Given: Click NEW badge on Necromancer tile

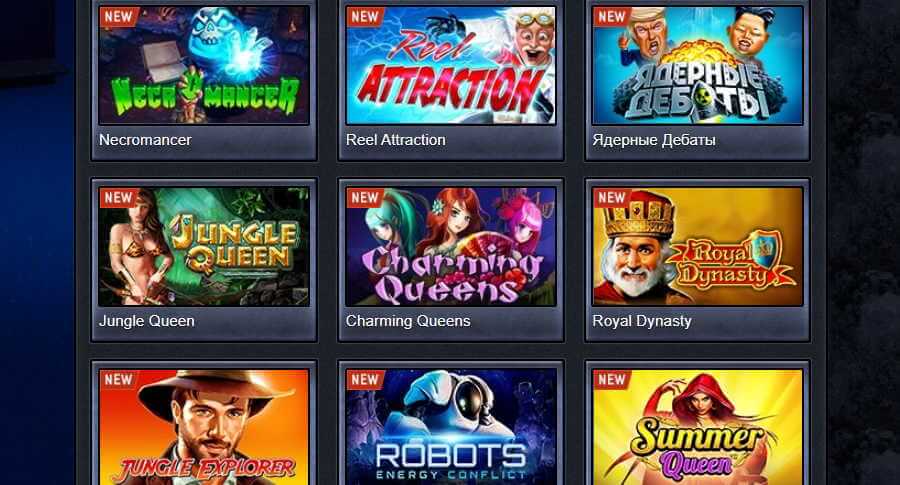Looking at the screenshot, I should point(118,17).
